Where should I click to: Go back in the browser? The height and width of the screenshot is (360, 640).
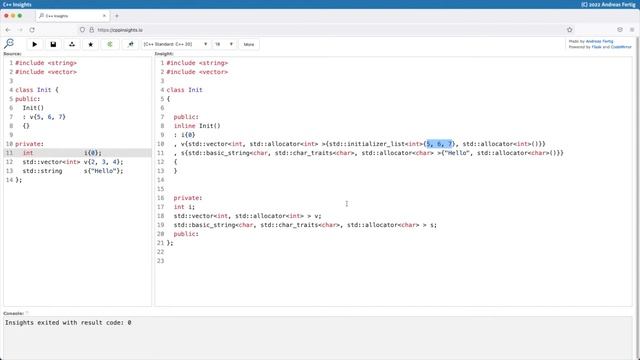coord(8,30)
